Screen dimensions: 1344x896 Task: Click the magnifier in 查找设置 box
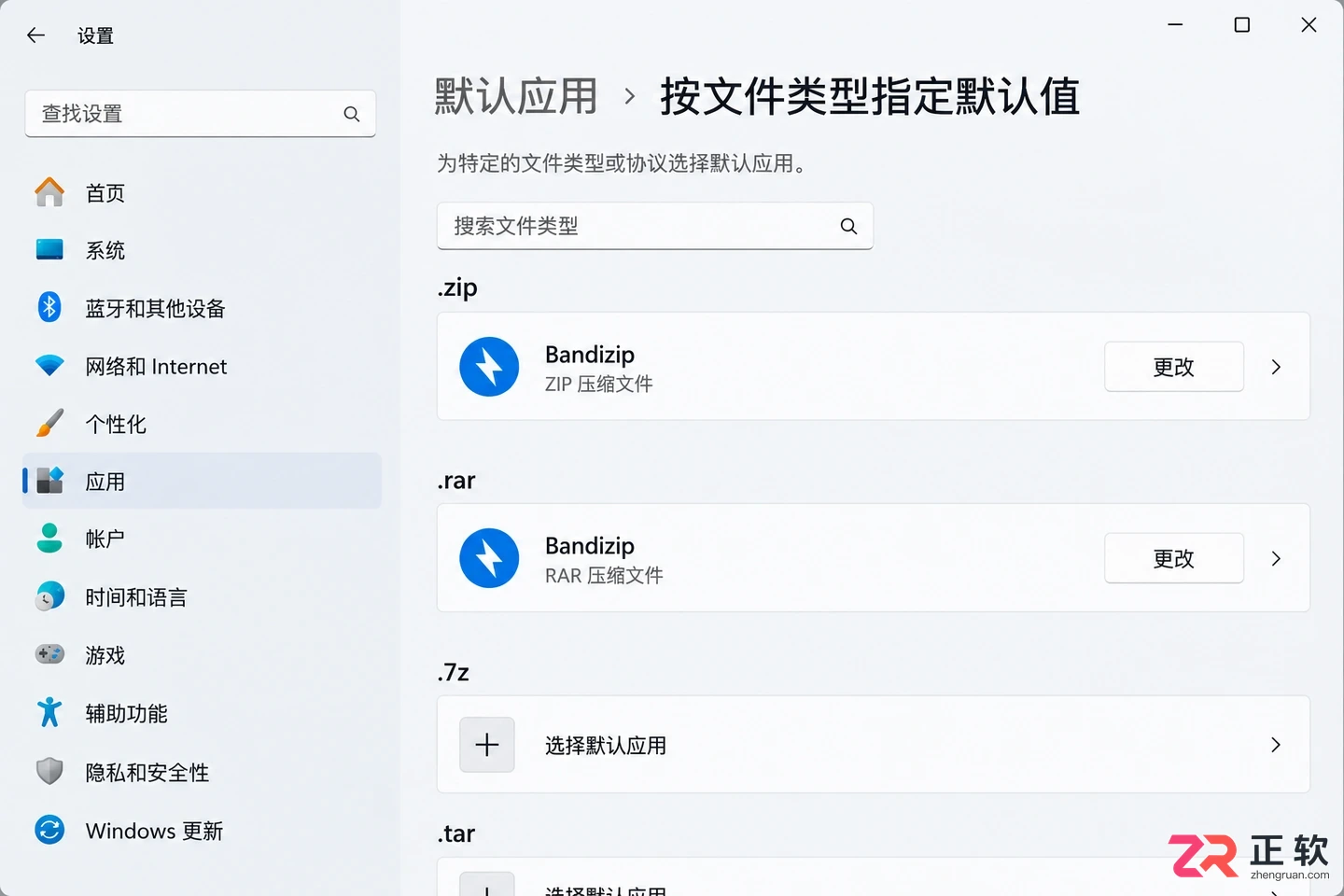tap(352, 114)
